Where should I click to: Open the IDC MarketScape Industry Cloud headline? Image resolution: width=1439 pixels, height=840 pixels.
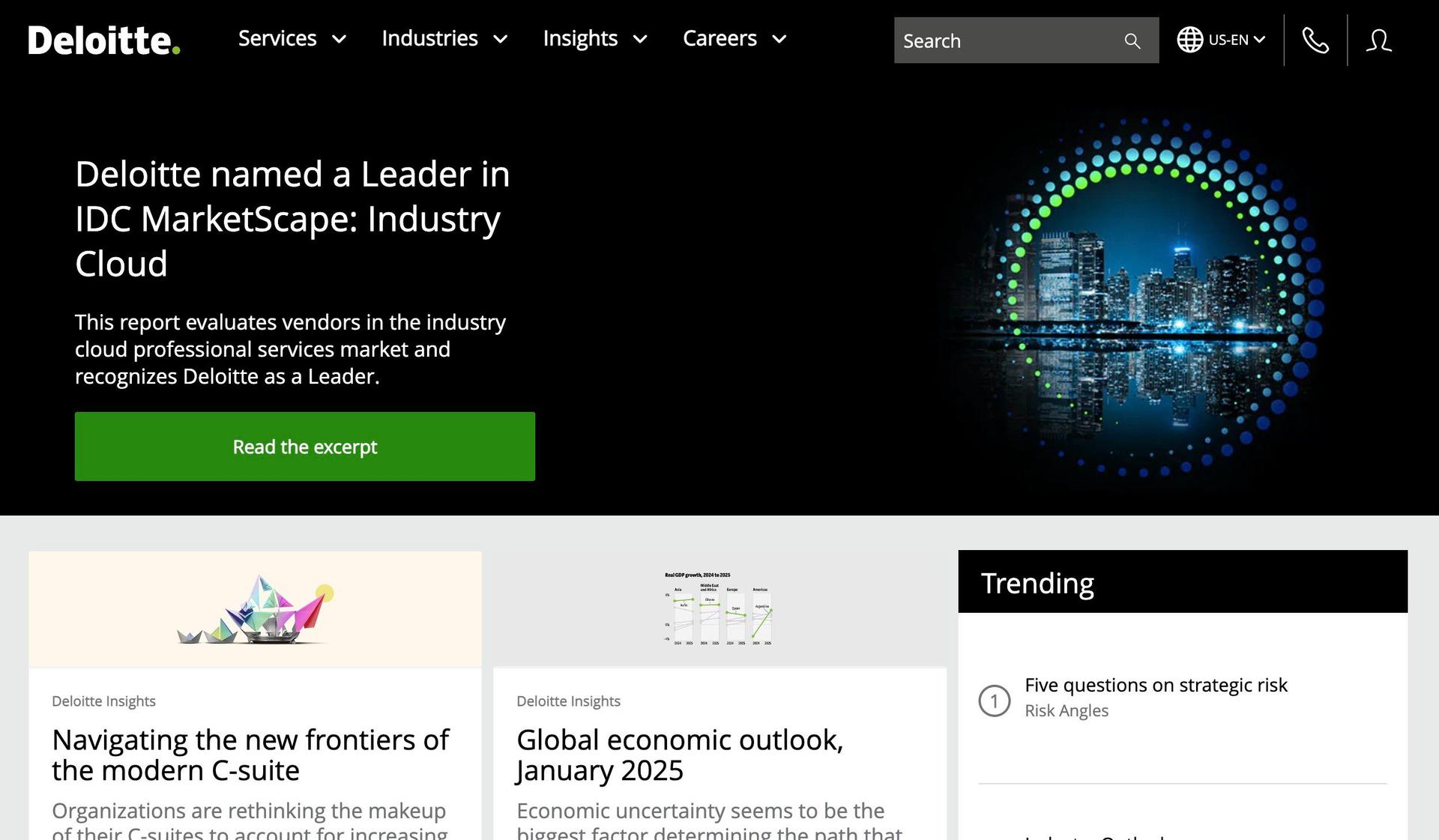pyautogui.click(x=292, y=219)
